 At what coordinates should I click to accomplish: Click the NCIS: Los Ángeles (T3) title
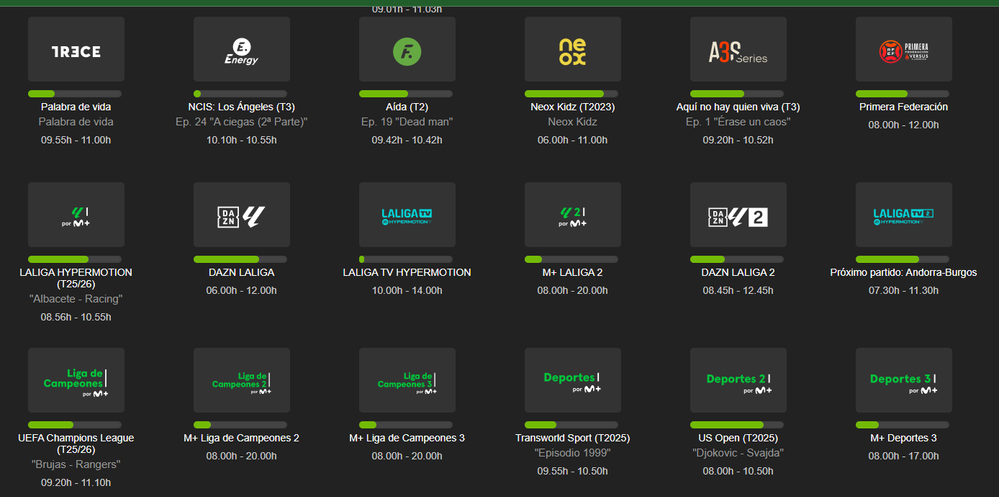241,107
